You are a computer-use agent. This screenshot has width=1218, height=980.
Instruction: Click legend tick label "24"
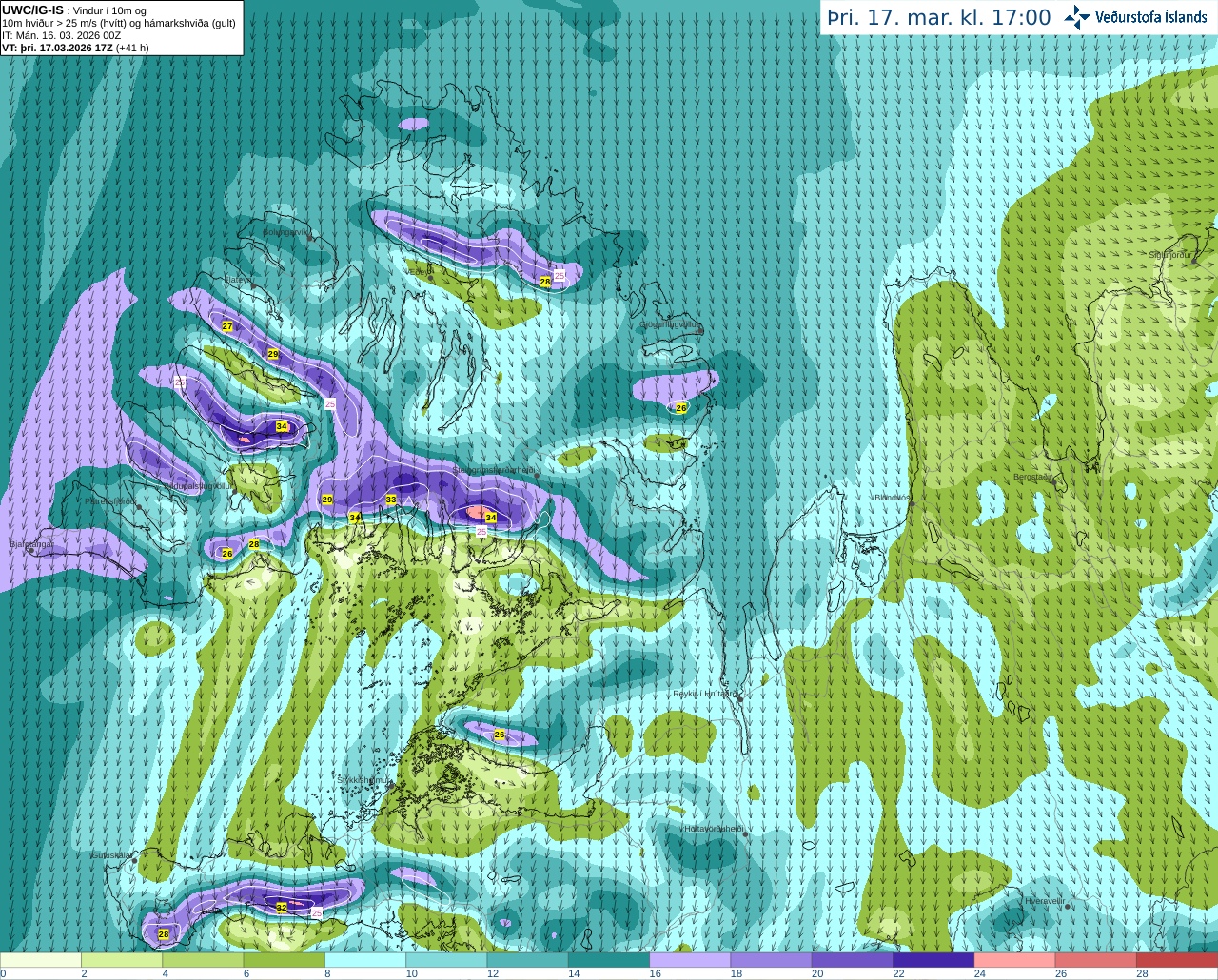tap(980, 973)
